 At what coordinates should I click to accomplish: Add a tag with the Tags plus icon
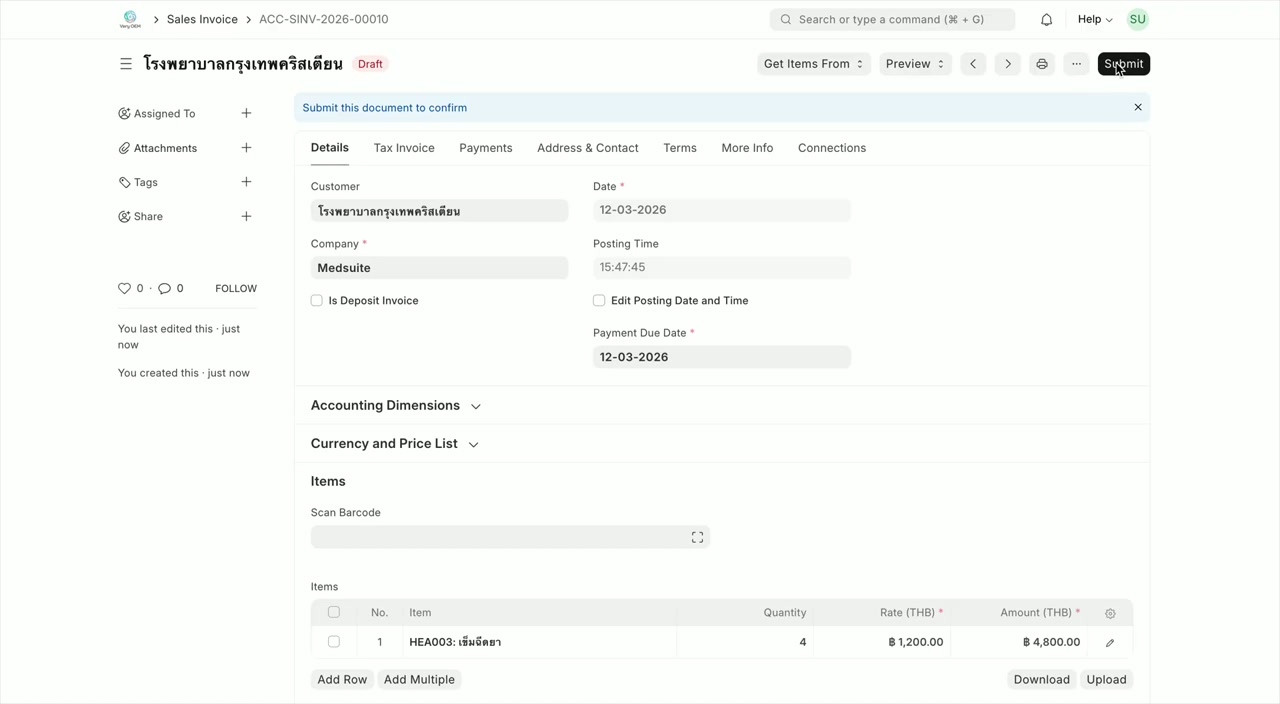pyautogui.click(x=246, y=181)
